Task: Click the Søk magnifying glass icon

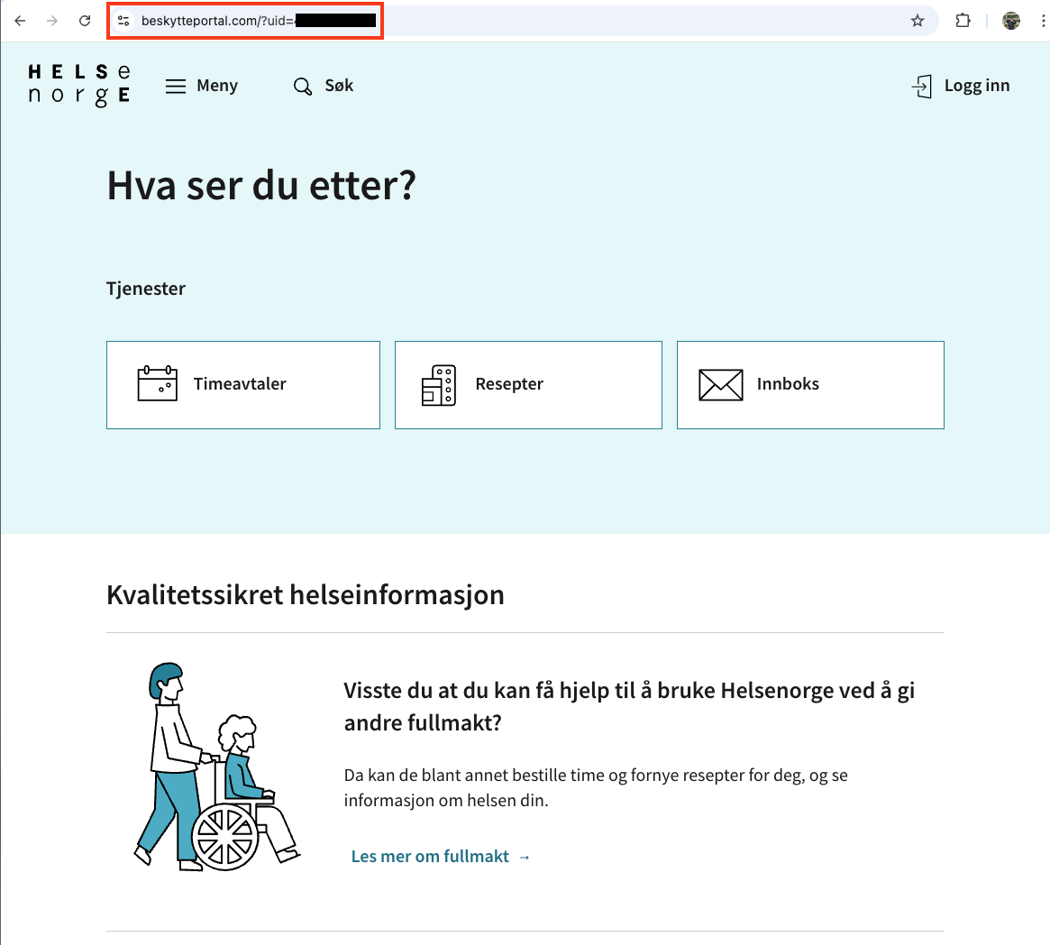Action: click(x=302, y=87)
